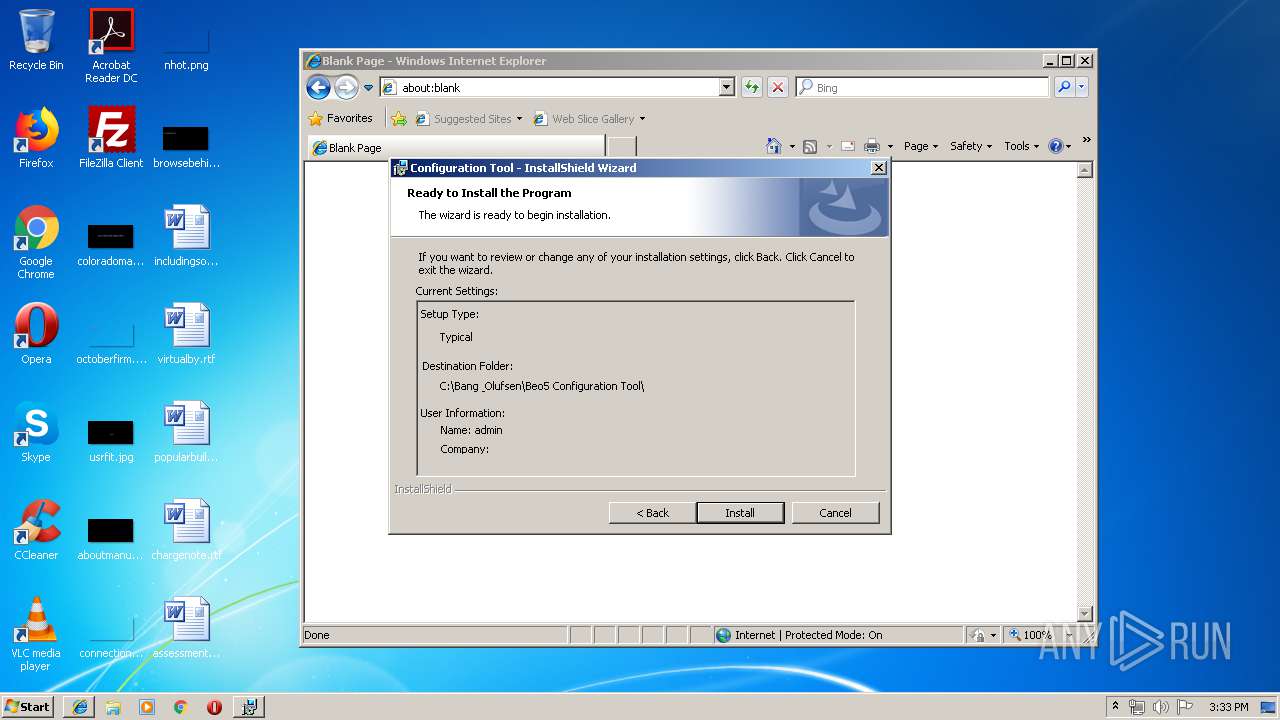1280x720 pixels.
Task: Open the Tools menu
Action: (x=1022, y=146)
